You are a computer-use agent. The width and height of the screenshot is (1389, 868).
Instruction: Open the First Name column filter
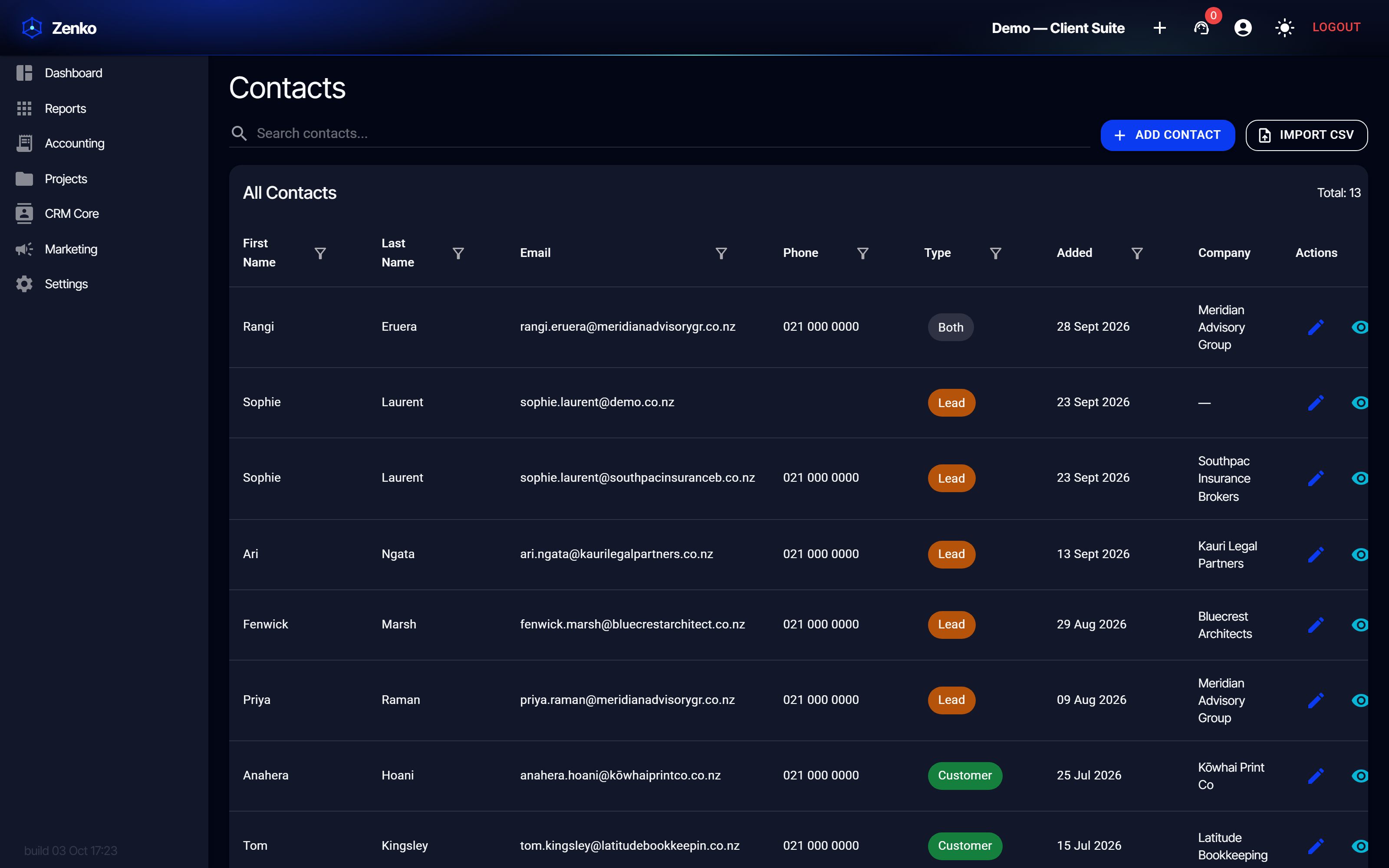tap(320, 253)
